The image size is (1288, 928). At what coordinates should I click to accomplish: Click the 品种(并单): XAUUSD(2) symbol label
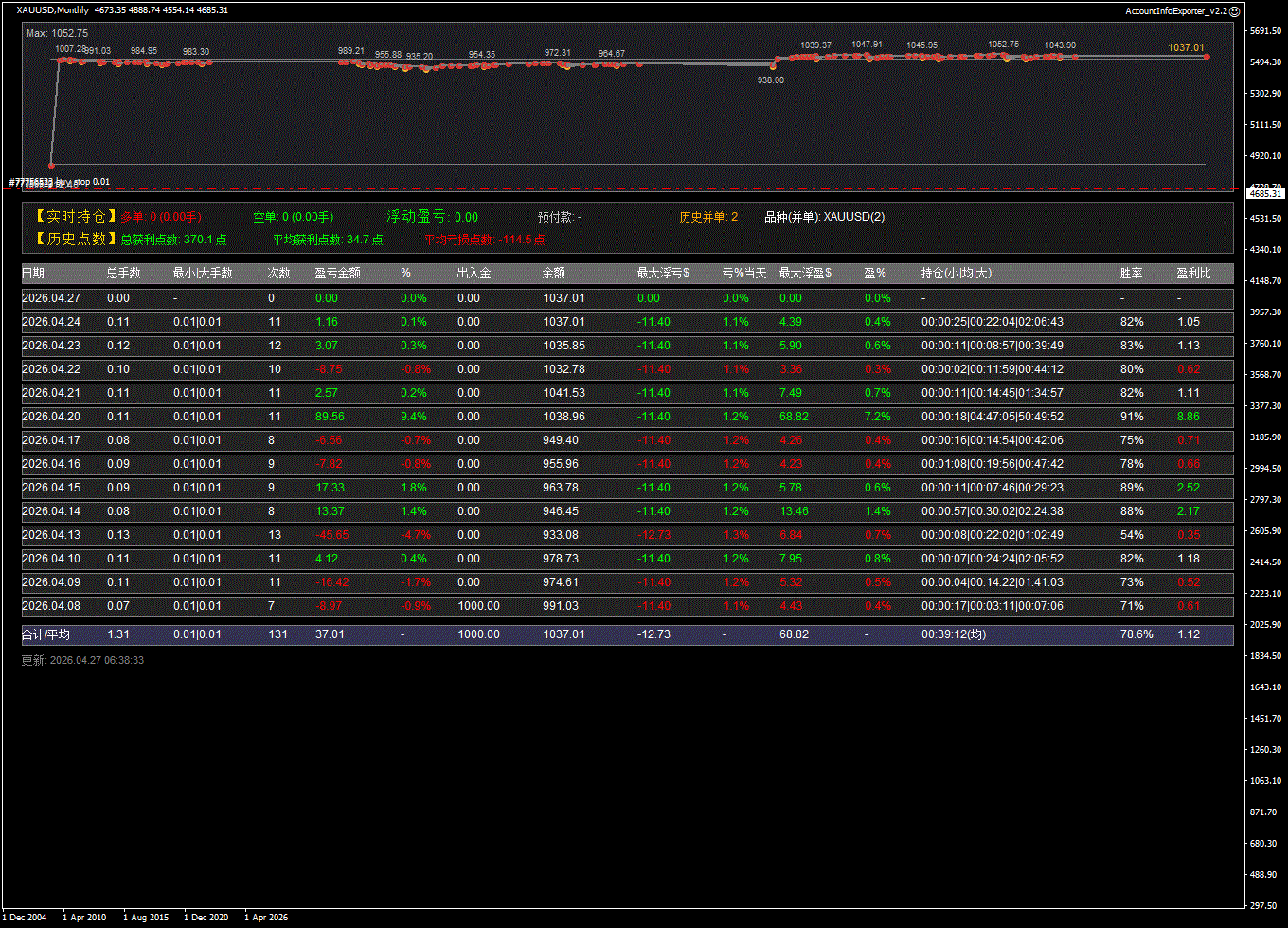coord(824,217)
